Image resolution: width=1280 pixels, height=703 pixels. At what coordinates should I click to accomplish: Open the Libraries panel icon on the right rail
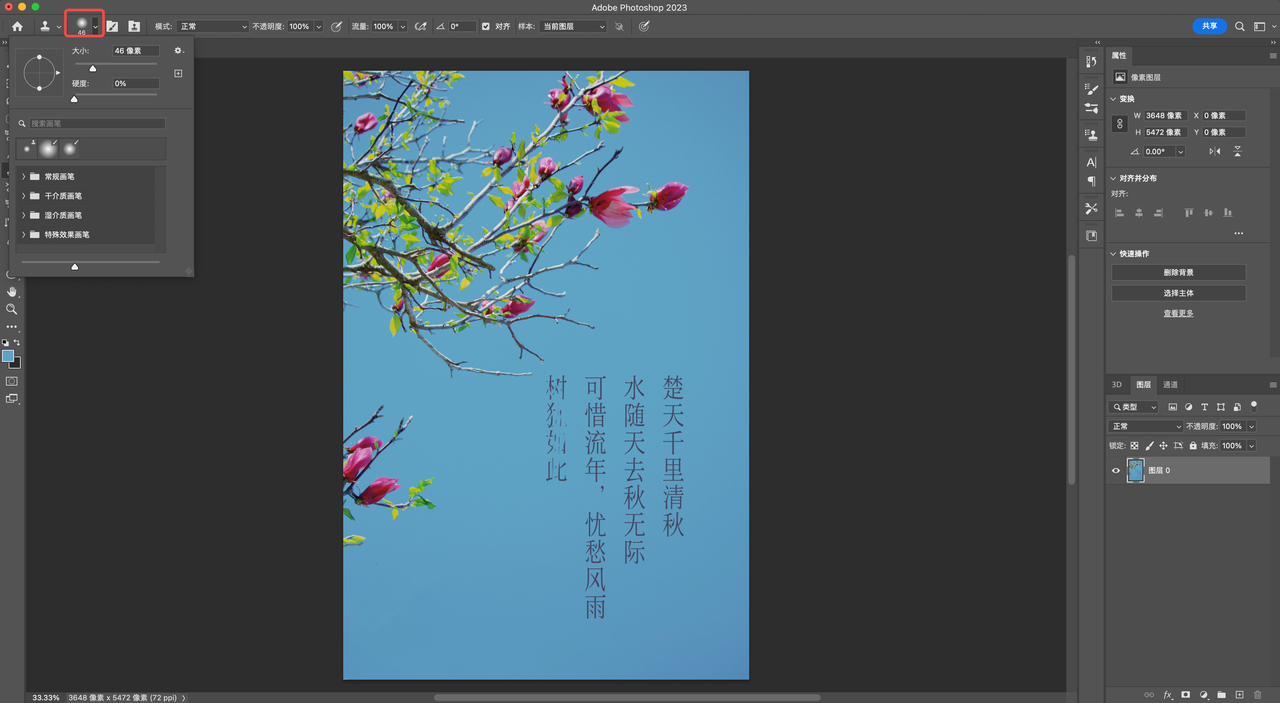1091,235
